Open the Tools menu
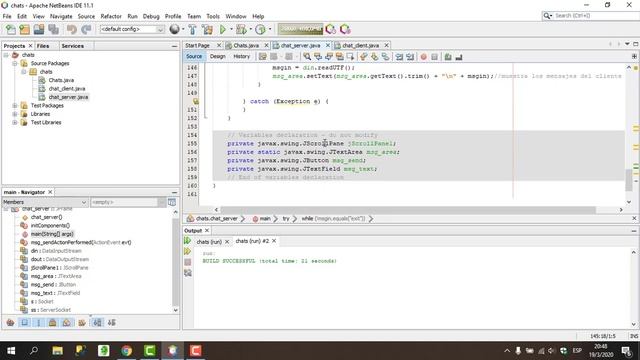 (213, 16)
